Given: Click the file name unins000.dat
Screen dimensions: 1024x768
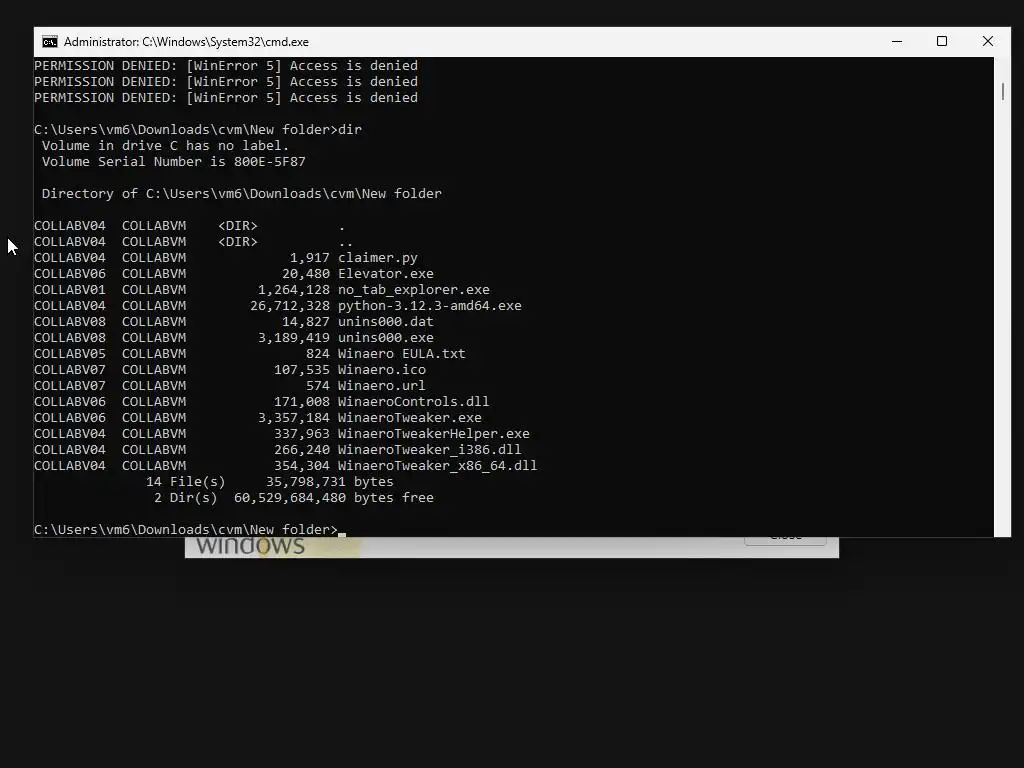Looking at the screenshot, I should point(385,321).
